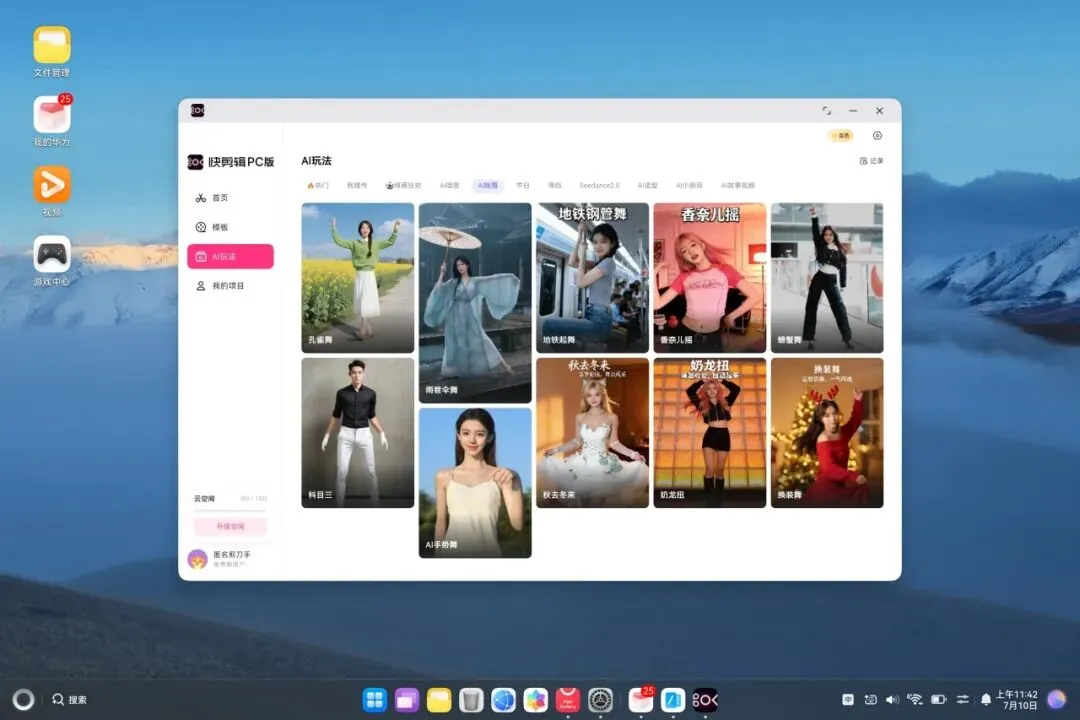Open the blue notes app icon in the taskbar
This screenshot has height=720, width=1080.
tap(673, 700)
